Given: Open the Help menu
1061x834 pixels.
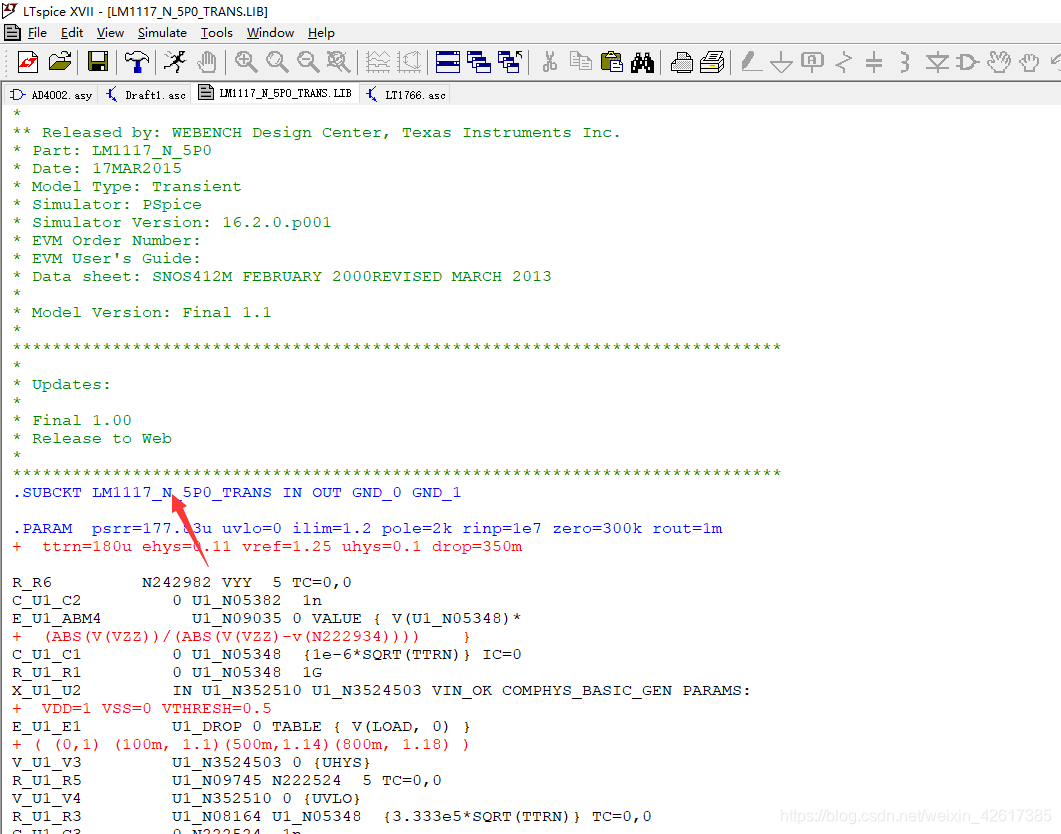Looking at the screenshot, I should (x=321, y=32).
